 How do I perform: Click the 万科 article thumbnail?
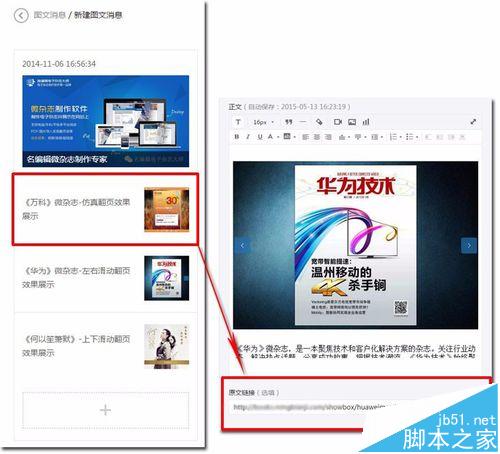pyautogui.click(x=166, y=210)
